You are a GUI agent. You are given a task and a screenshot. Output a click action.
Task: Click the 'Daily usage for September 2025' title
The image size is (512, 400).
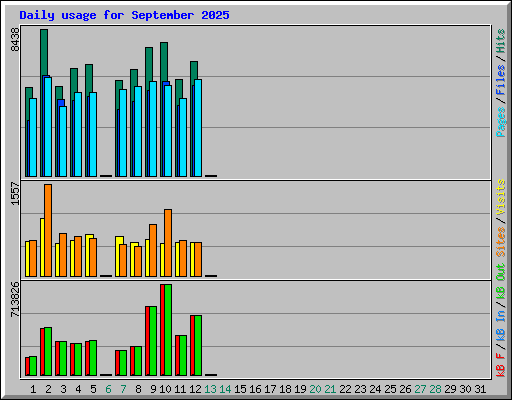(124, 15)
